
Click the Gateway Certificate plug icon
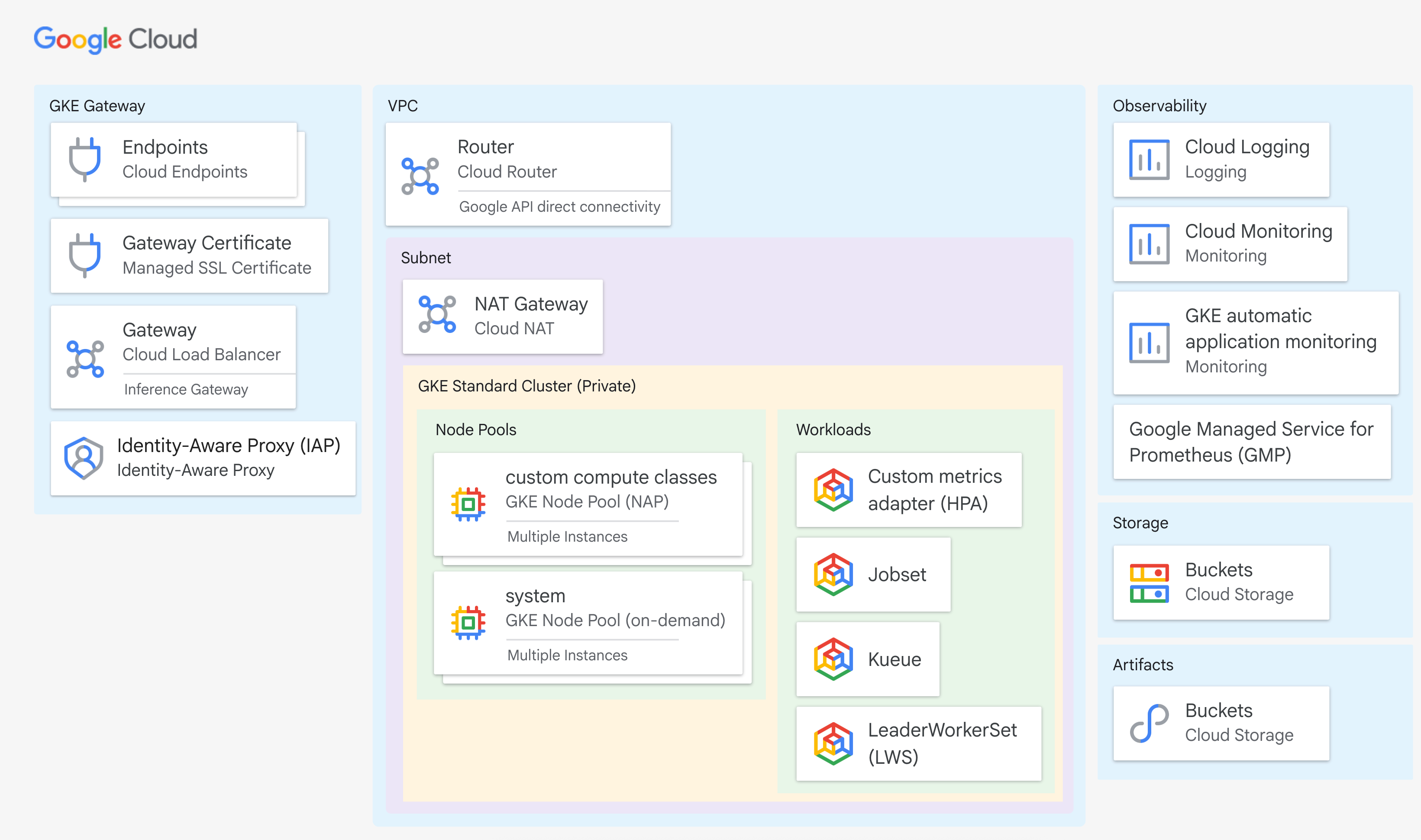(85, 255)
